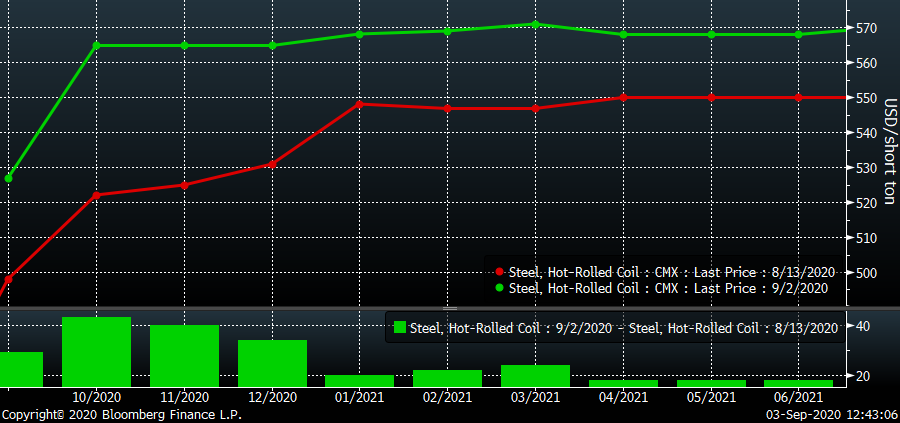Select the 9/2/2020 Last Price legend text
Screen dimensions: 900x423
(668, 288)
